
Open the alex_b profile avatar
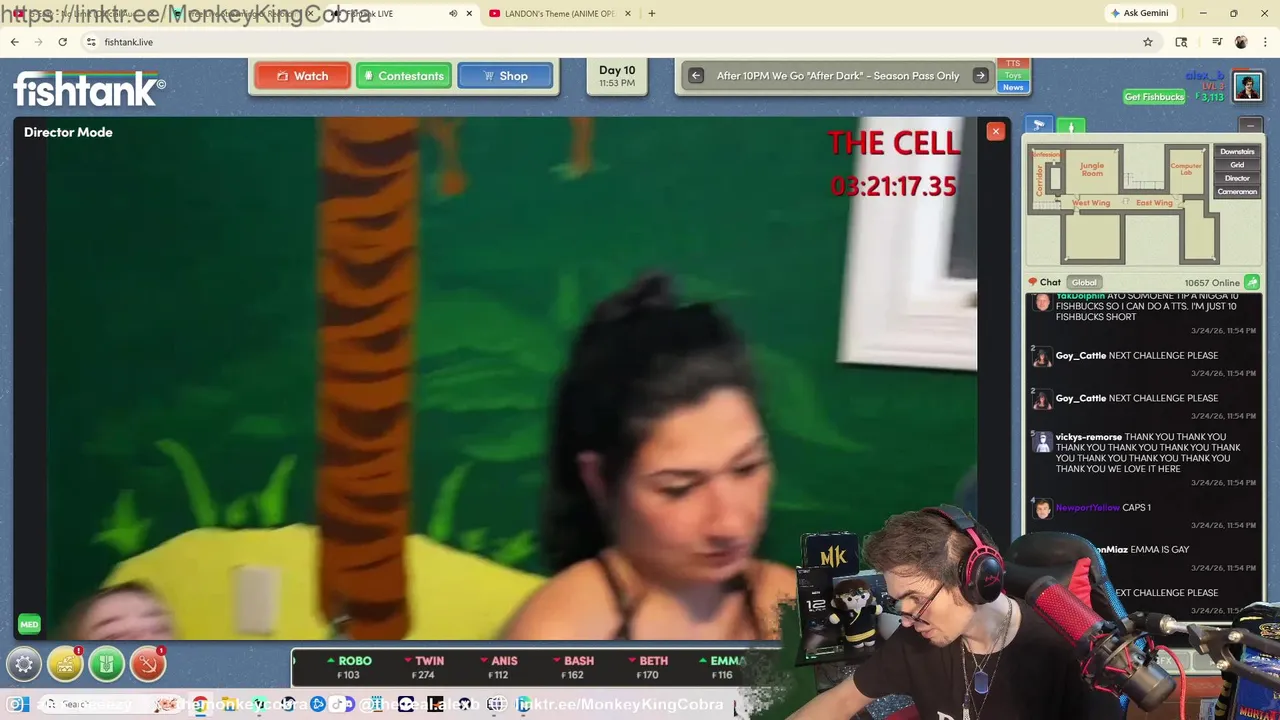tap(1247, 86)
